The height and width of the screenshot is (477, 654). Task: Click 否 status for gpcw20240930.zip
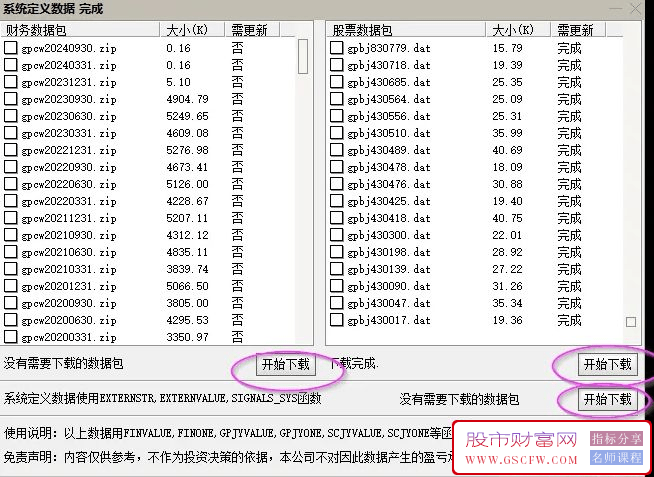tap(237, 48)
